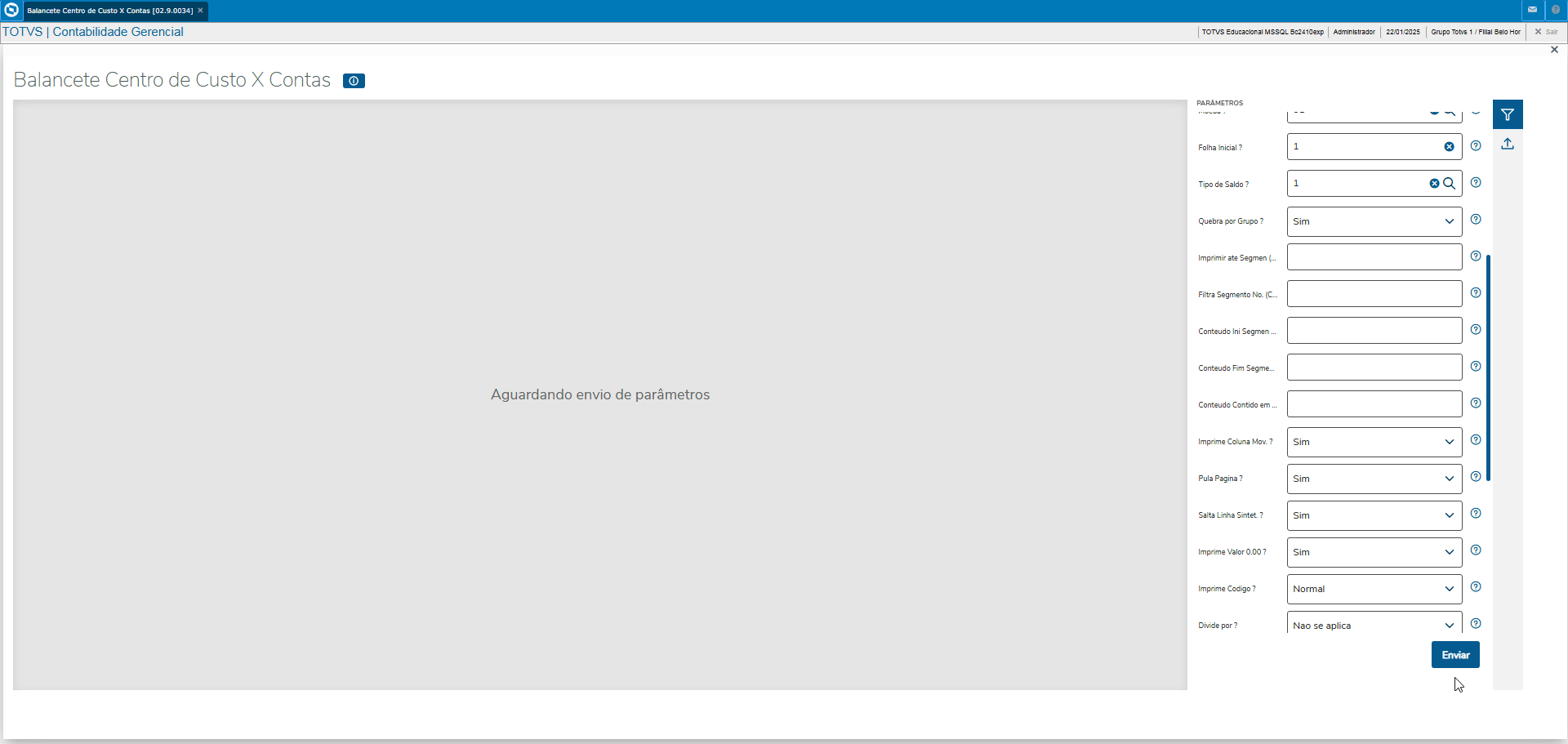Click 'Aguardando envio de parâmetros' message

pos(600,394)
